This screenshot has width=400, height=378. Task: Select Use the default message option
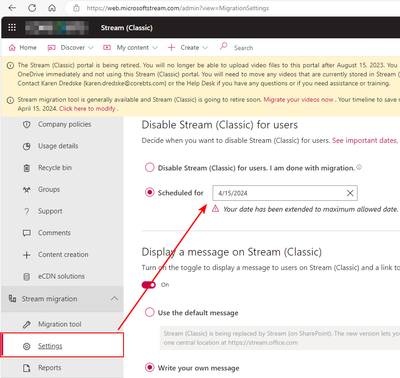(150, 312)
